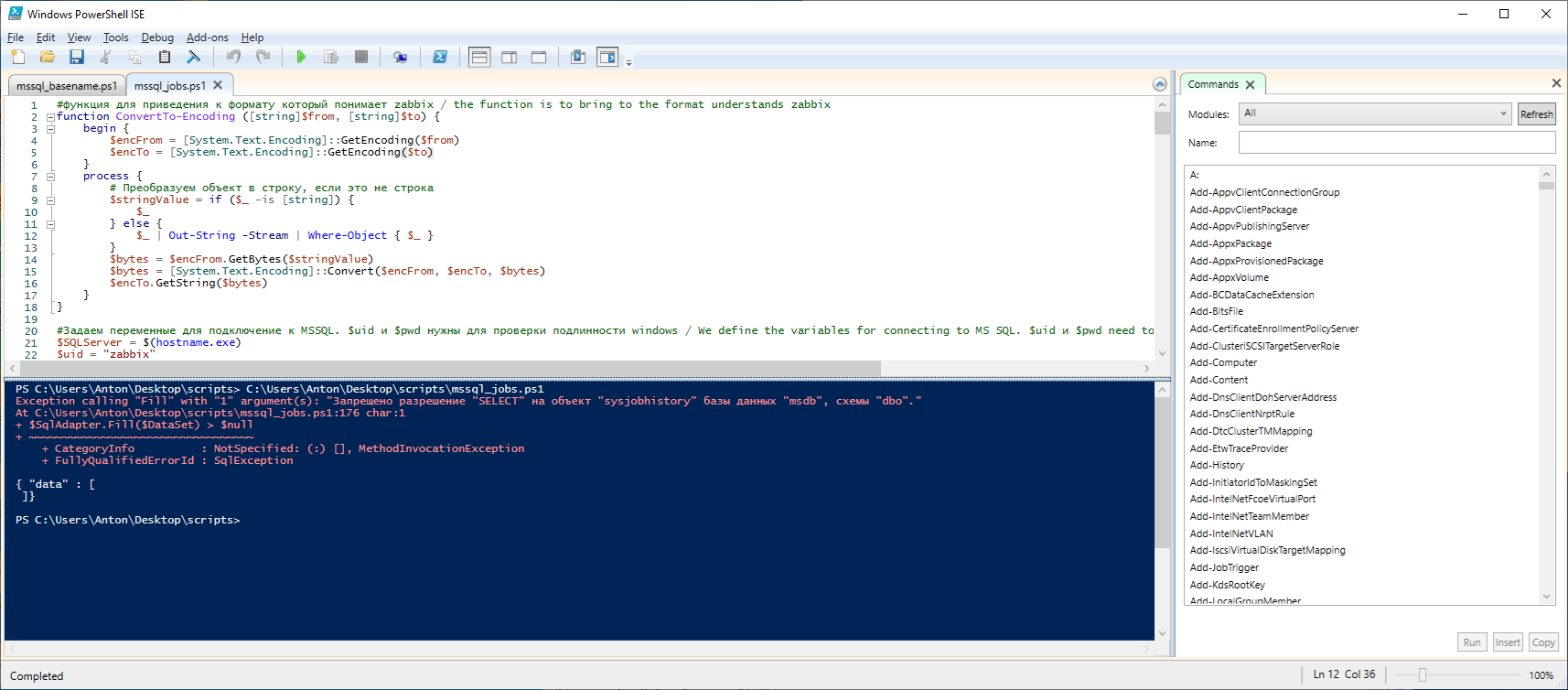
Task: Select Add-BitsFile in command list
Action: click(x=1216, y=311)
